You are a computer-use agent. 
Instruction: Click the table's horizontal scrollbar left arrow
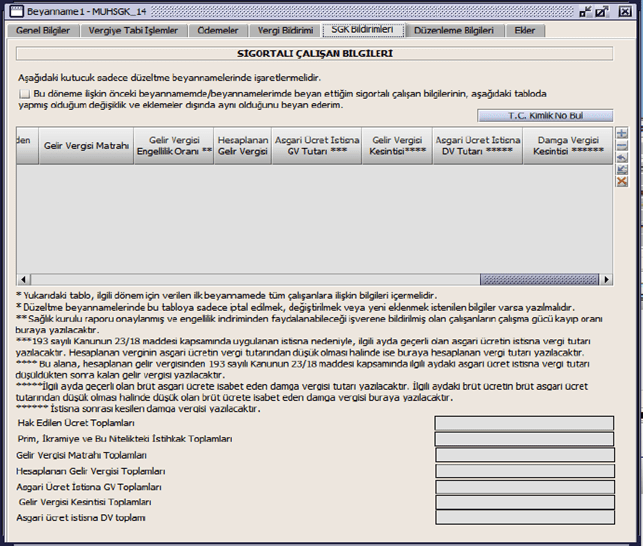(x=23, y=280)
